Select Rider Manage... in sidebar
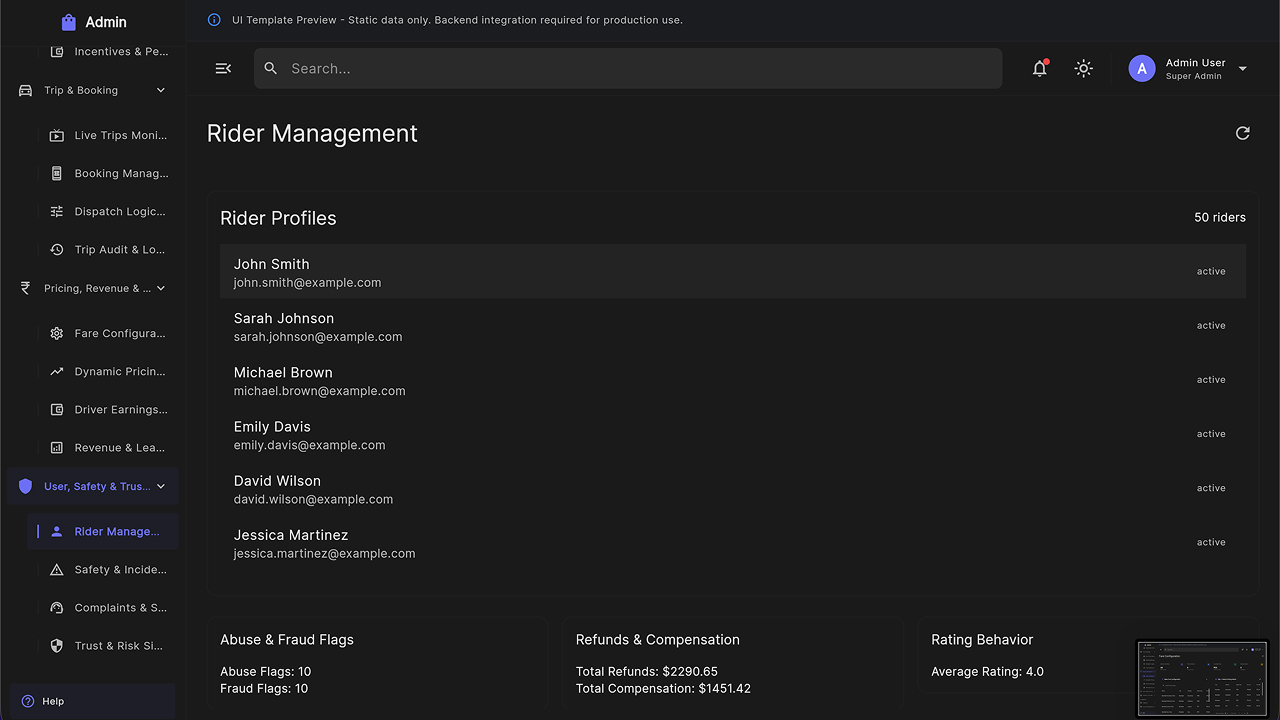Viewport: 1280px width, 720px height. 103,531
